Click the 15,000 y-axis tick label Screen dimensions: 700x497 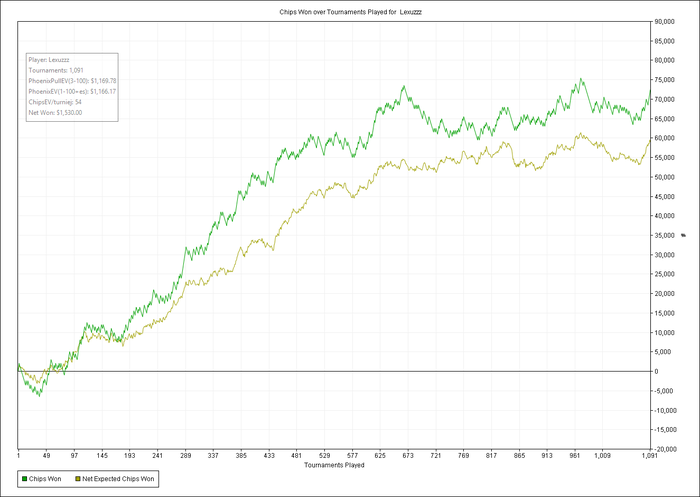tap(664, 313)
